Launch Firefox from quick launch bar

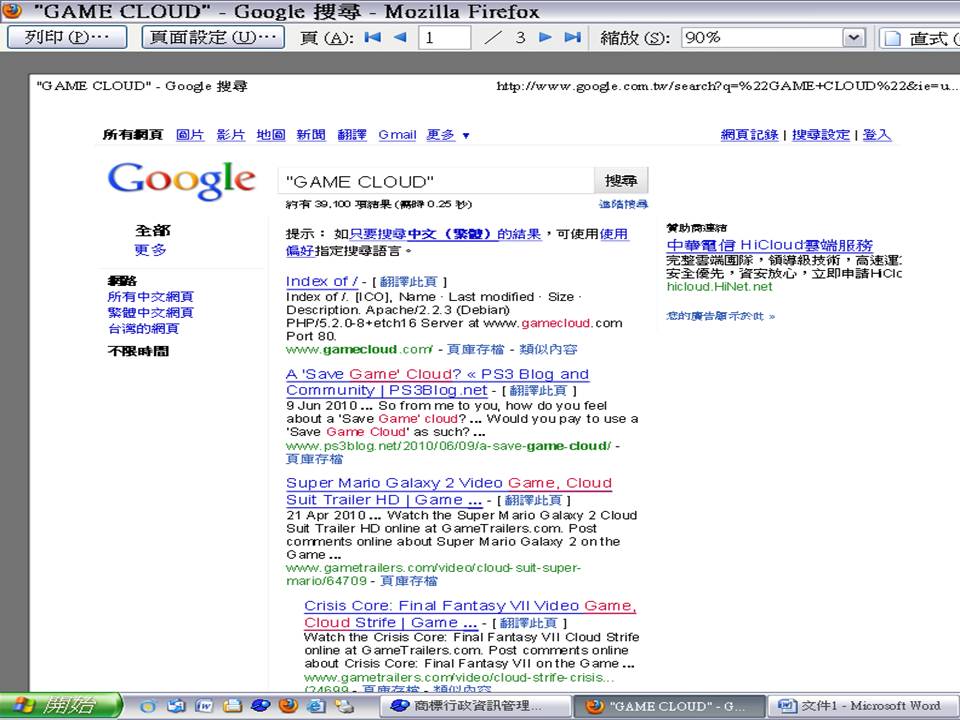tap(289, 706)
